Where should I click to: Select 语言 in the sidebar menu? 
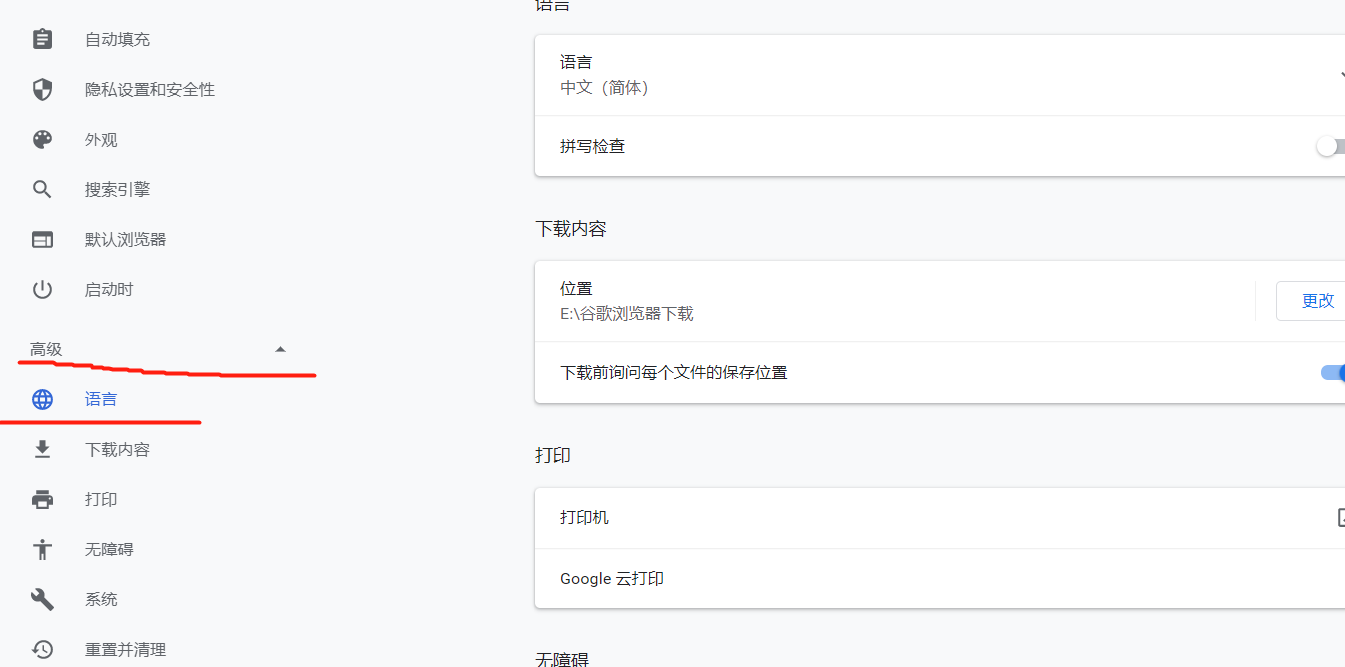pos(100,398)
